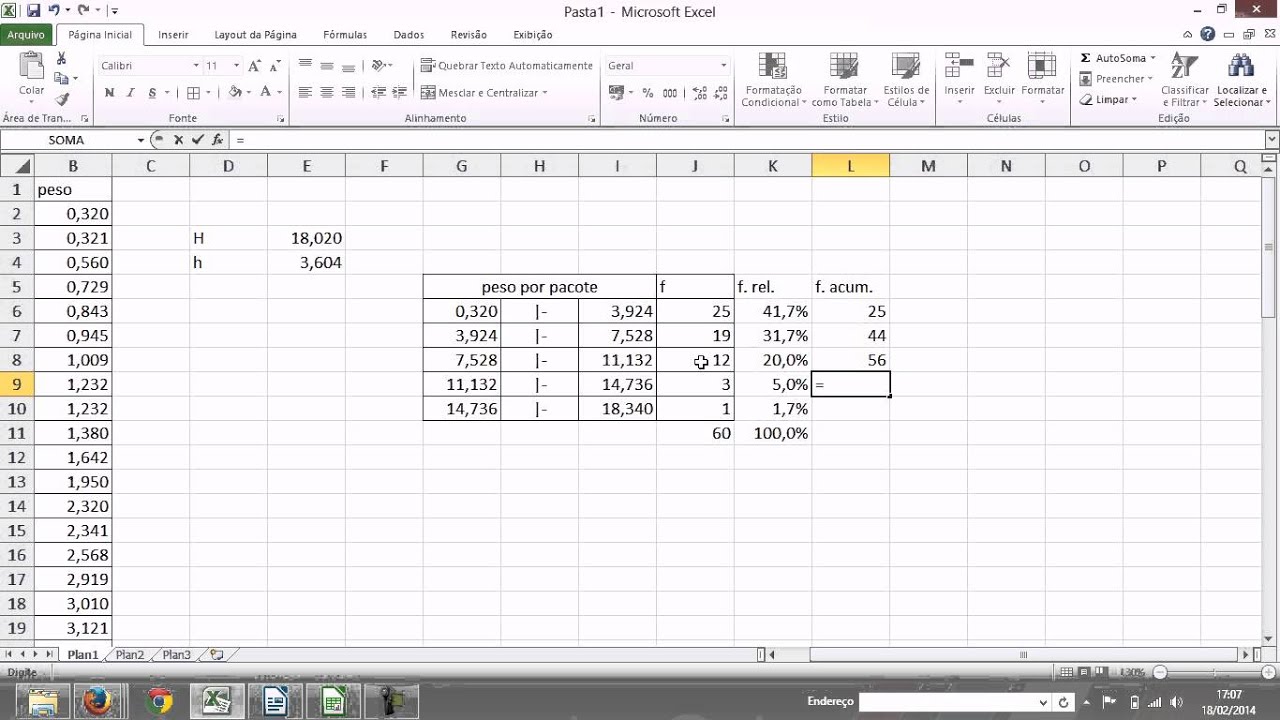Cancel formula entry with X icon
1280x720 pixels.
click(x=178, y=140)
